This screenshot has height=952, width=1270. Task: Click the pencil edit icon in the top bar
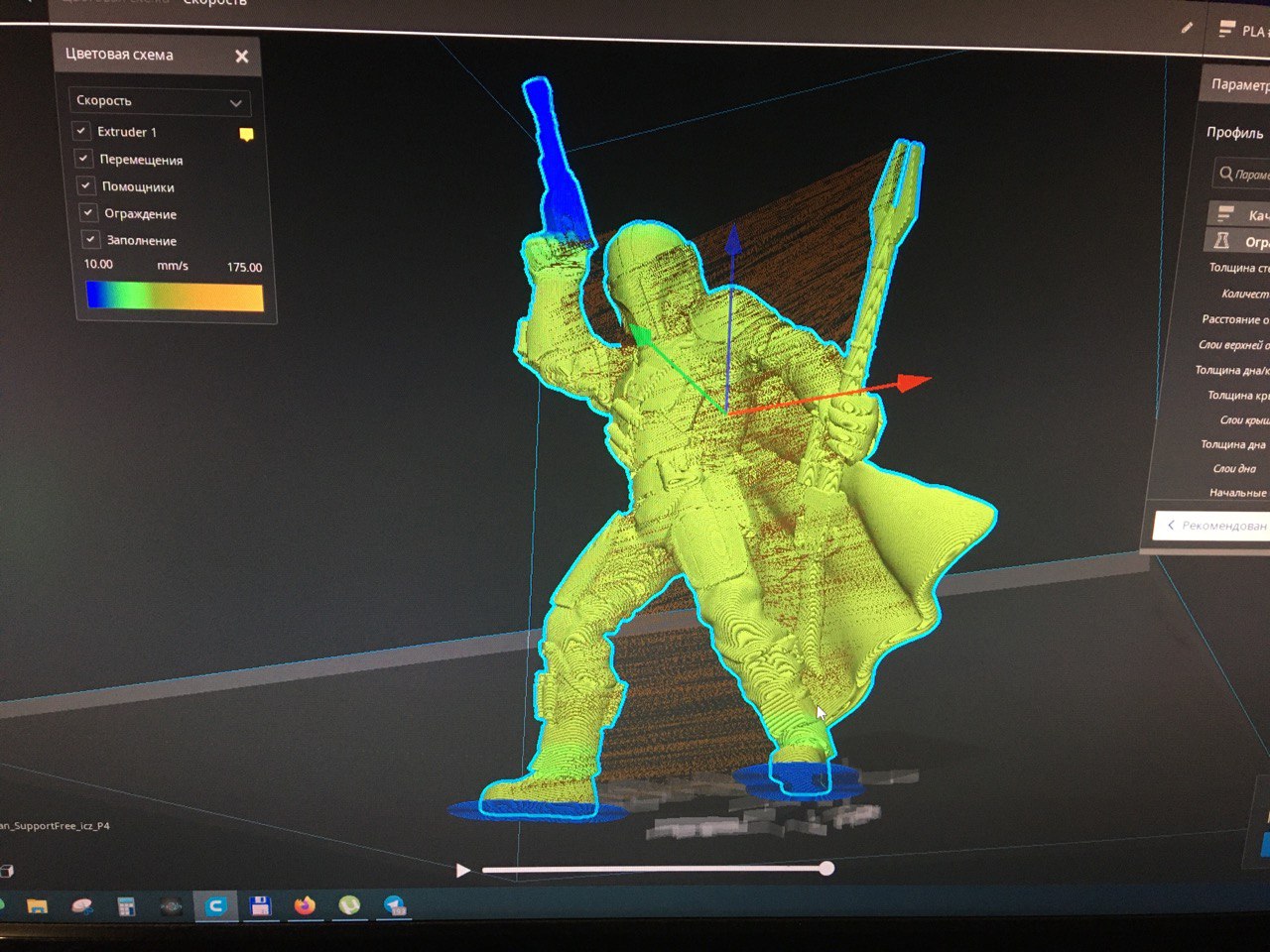[1188, 28]
